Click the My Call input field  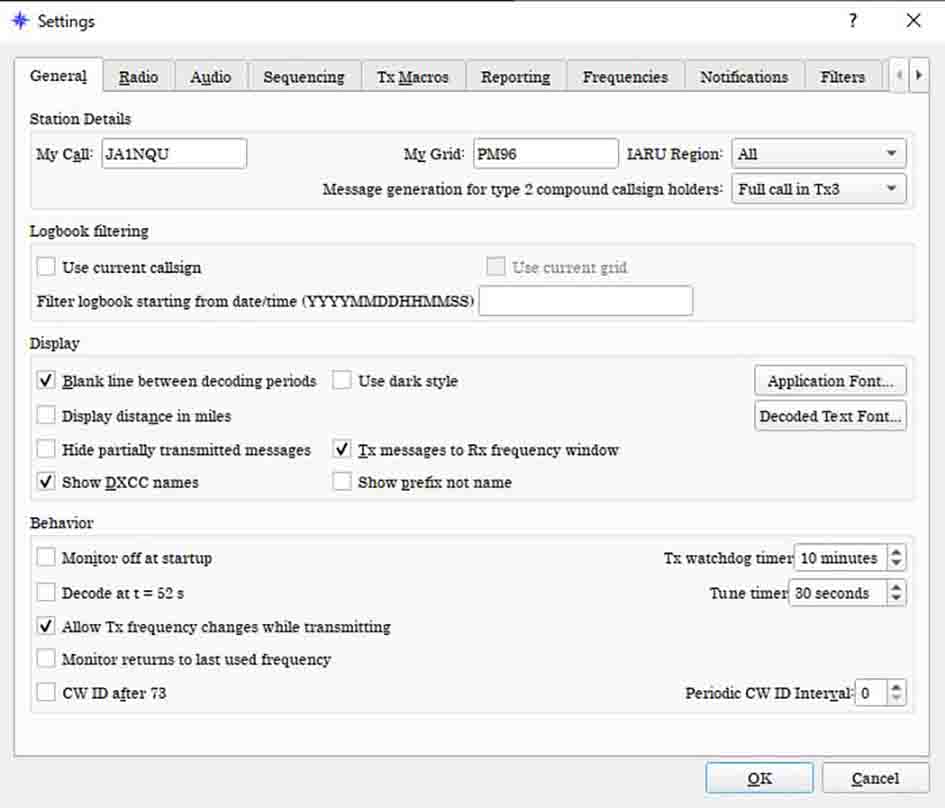point(173,154)
